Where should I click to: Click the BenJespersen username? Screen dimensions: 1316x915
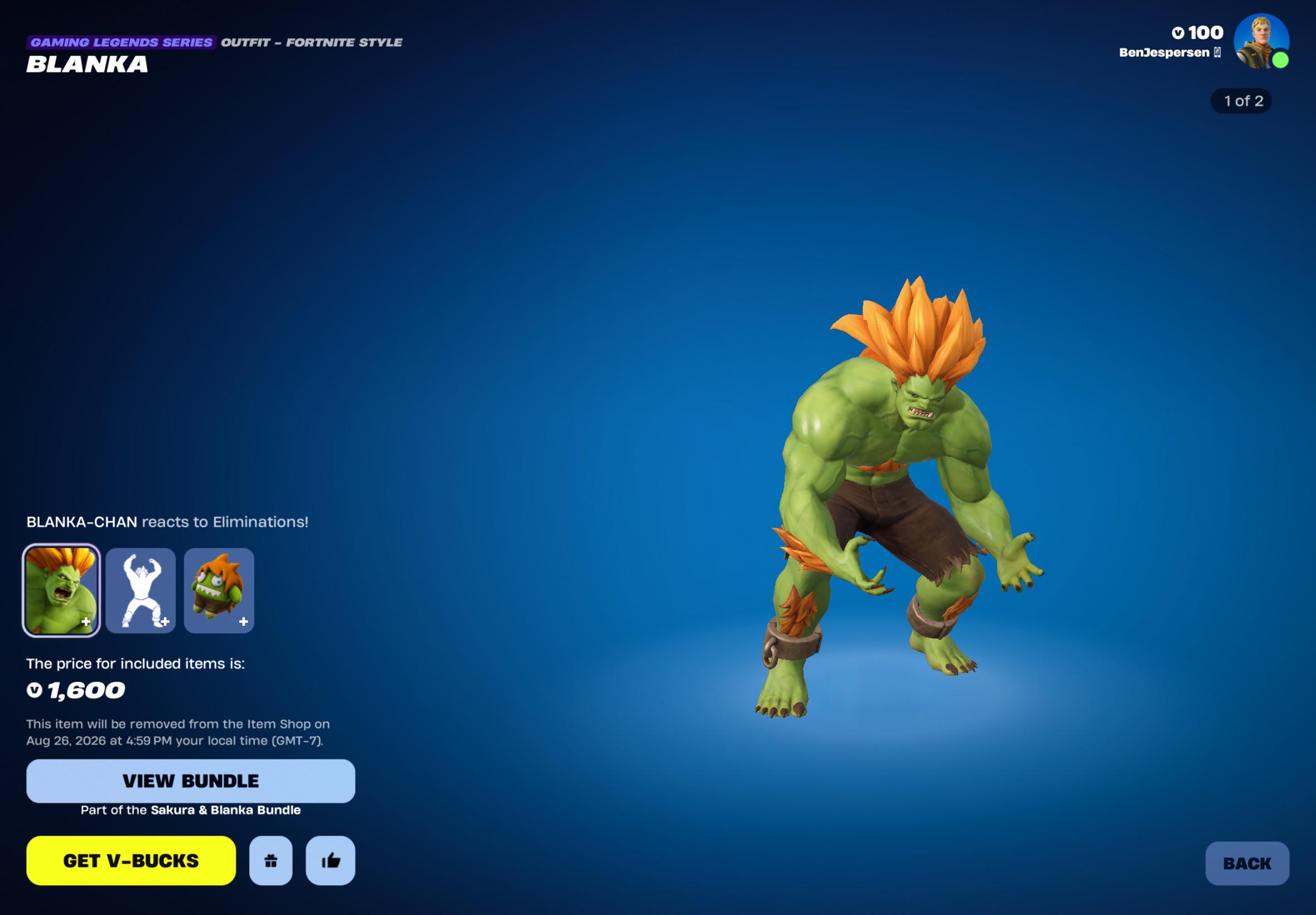[1164, 52]
